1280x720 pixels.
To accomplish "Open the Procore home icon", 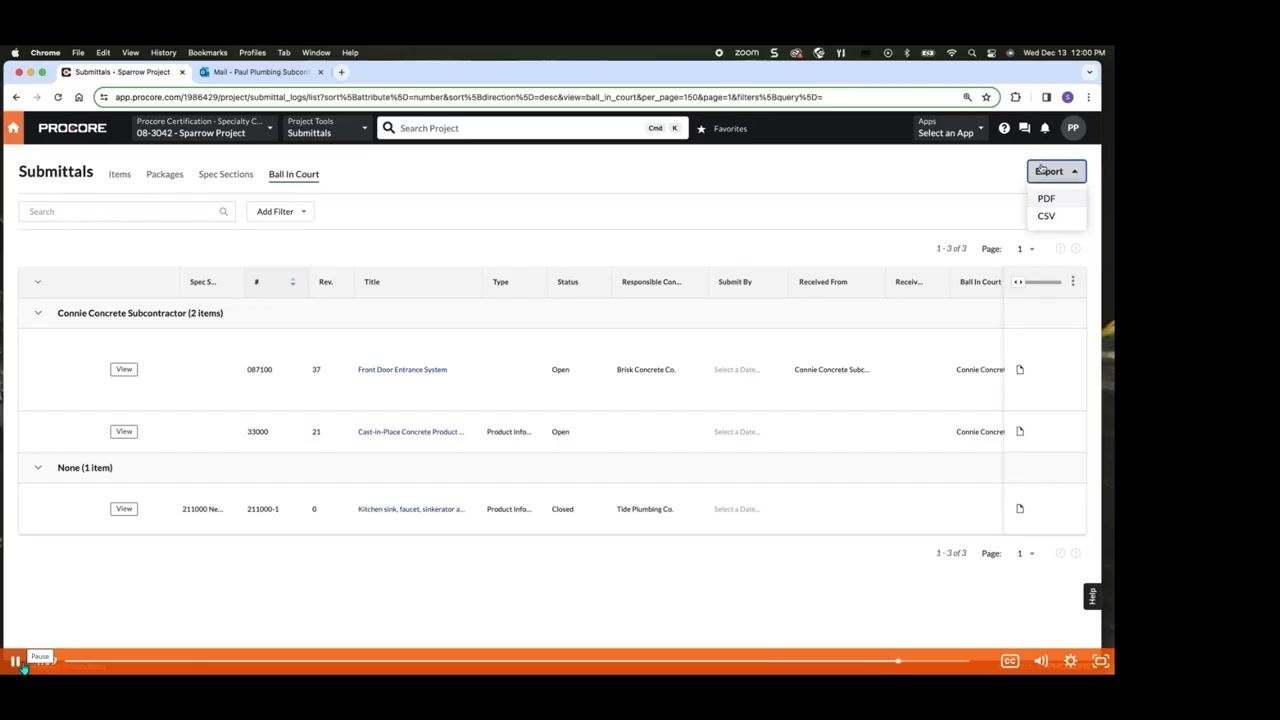I will pyautogui.click(x=13, y=128).
